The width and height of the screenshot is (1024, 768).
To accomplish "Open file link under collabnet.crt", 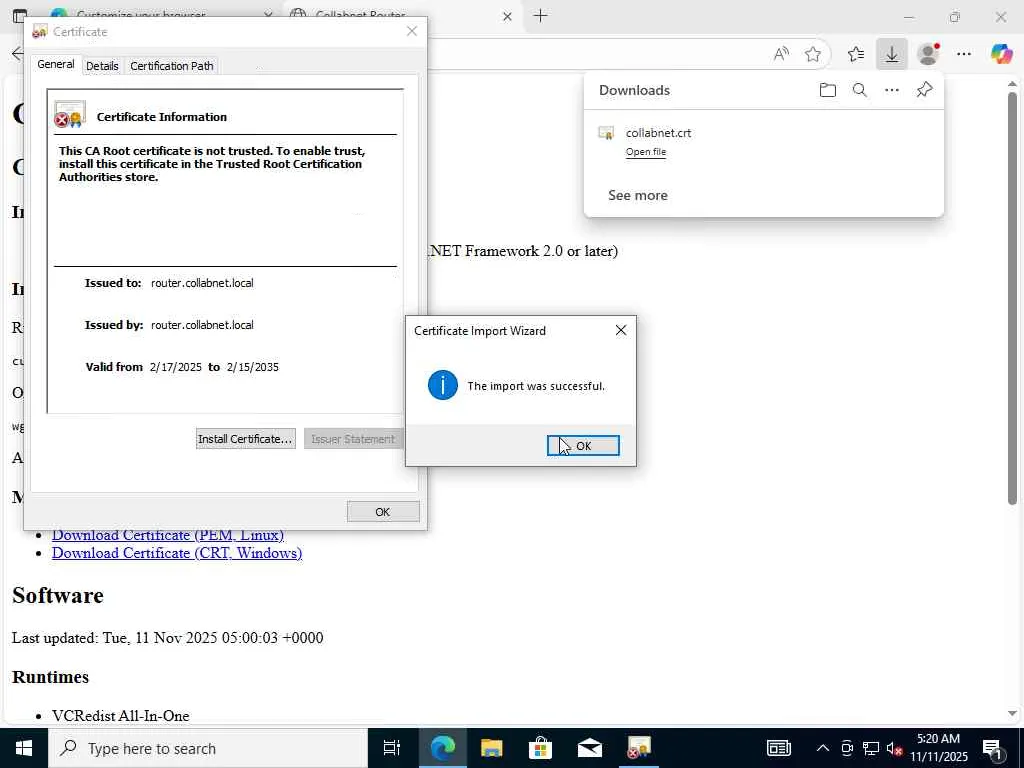I will point(646,152).
